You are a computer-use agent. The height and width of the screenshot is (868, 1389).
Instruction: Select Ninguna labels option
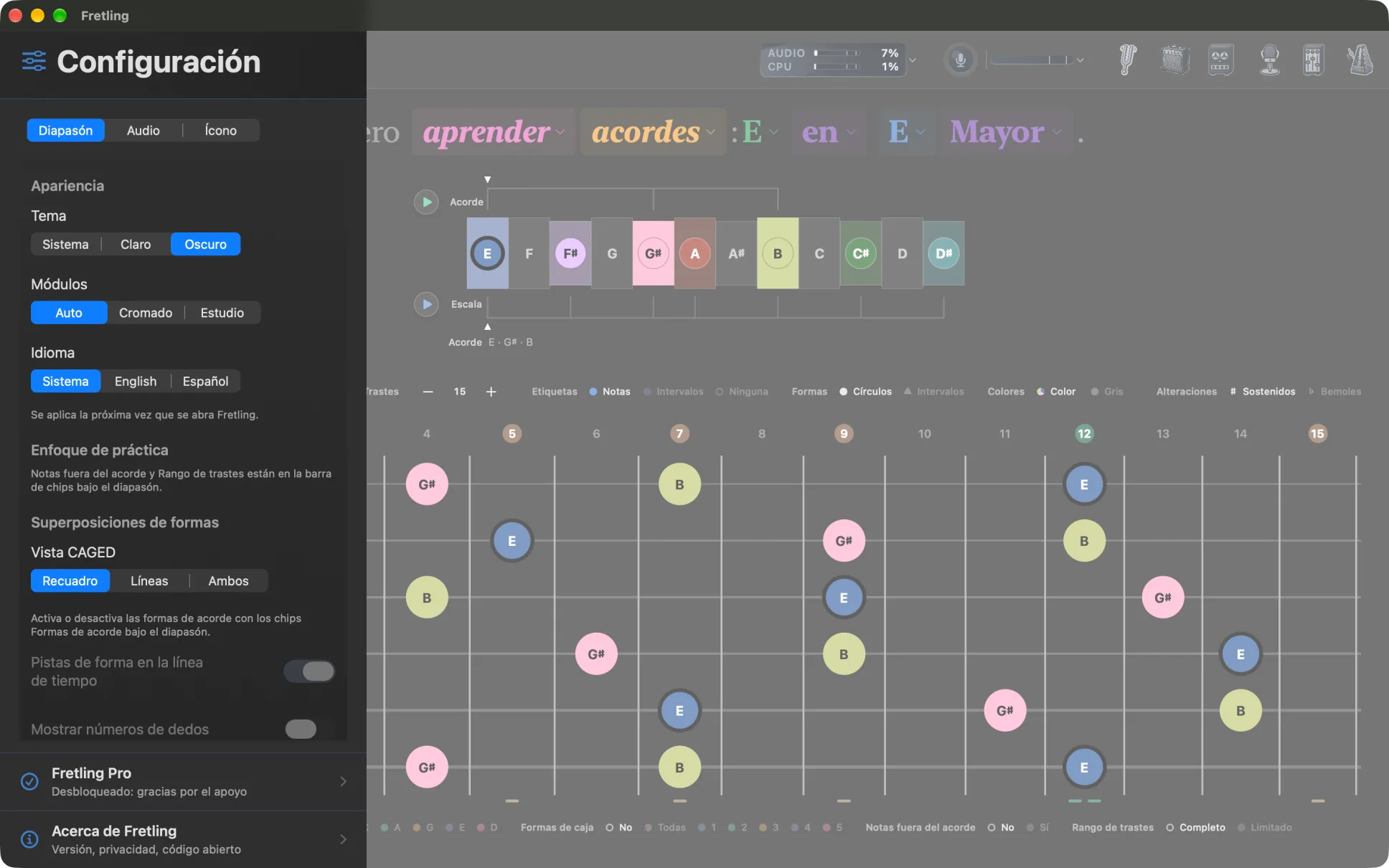tap(742, 392)
